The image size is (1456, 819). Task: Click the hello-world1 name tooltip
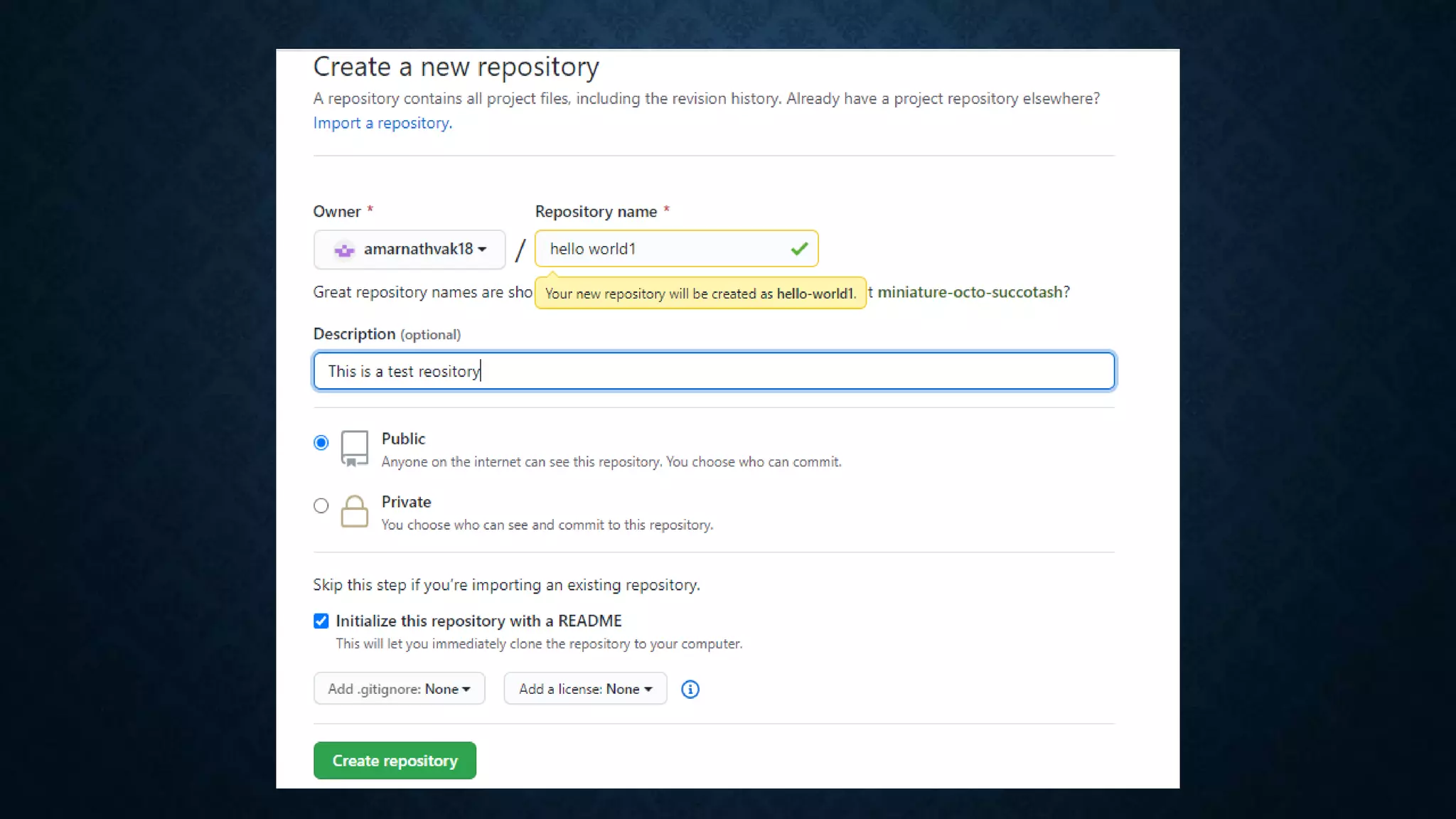pos(700,294)
